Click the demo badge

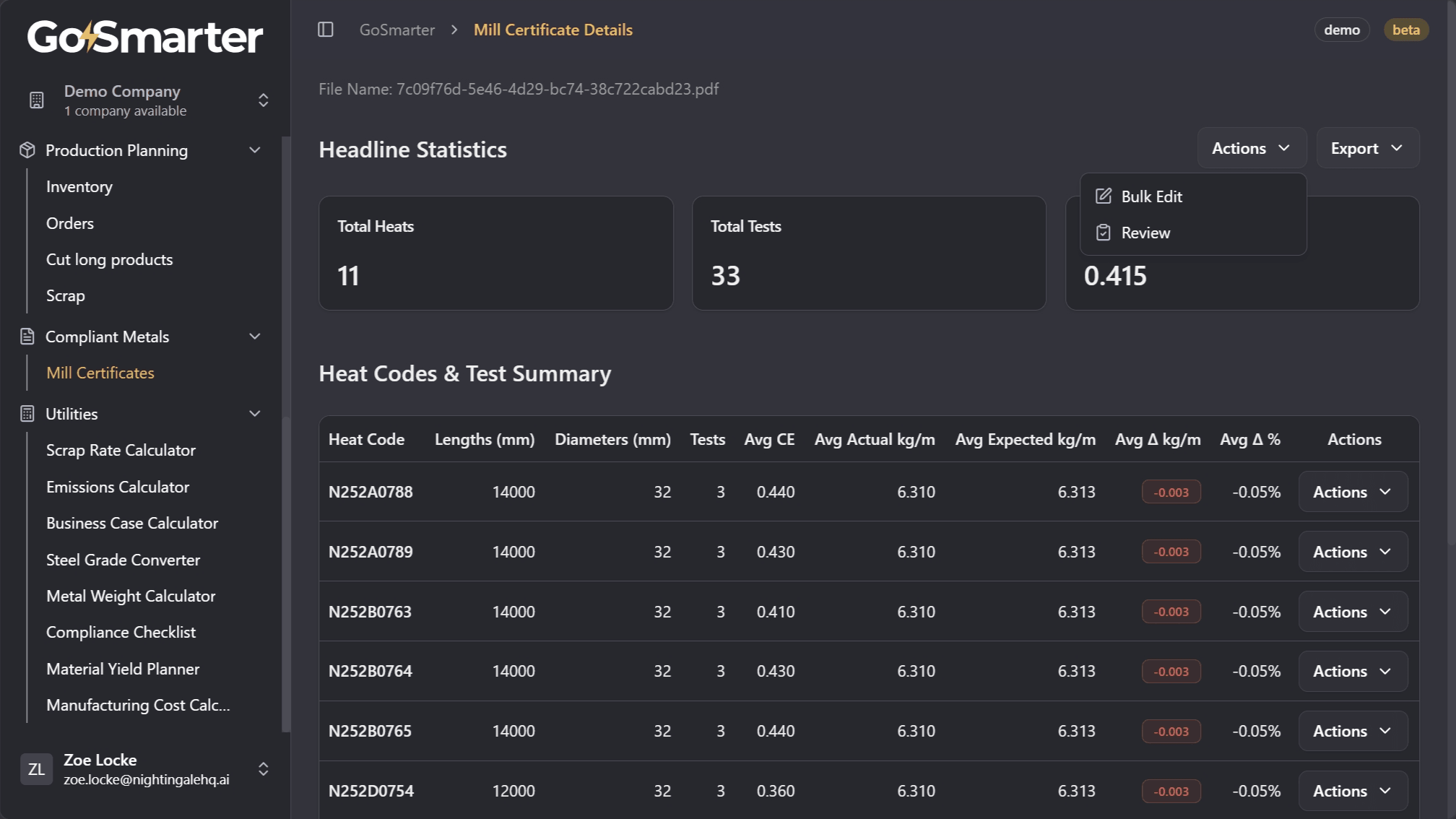click(x=1342, y=30)
